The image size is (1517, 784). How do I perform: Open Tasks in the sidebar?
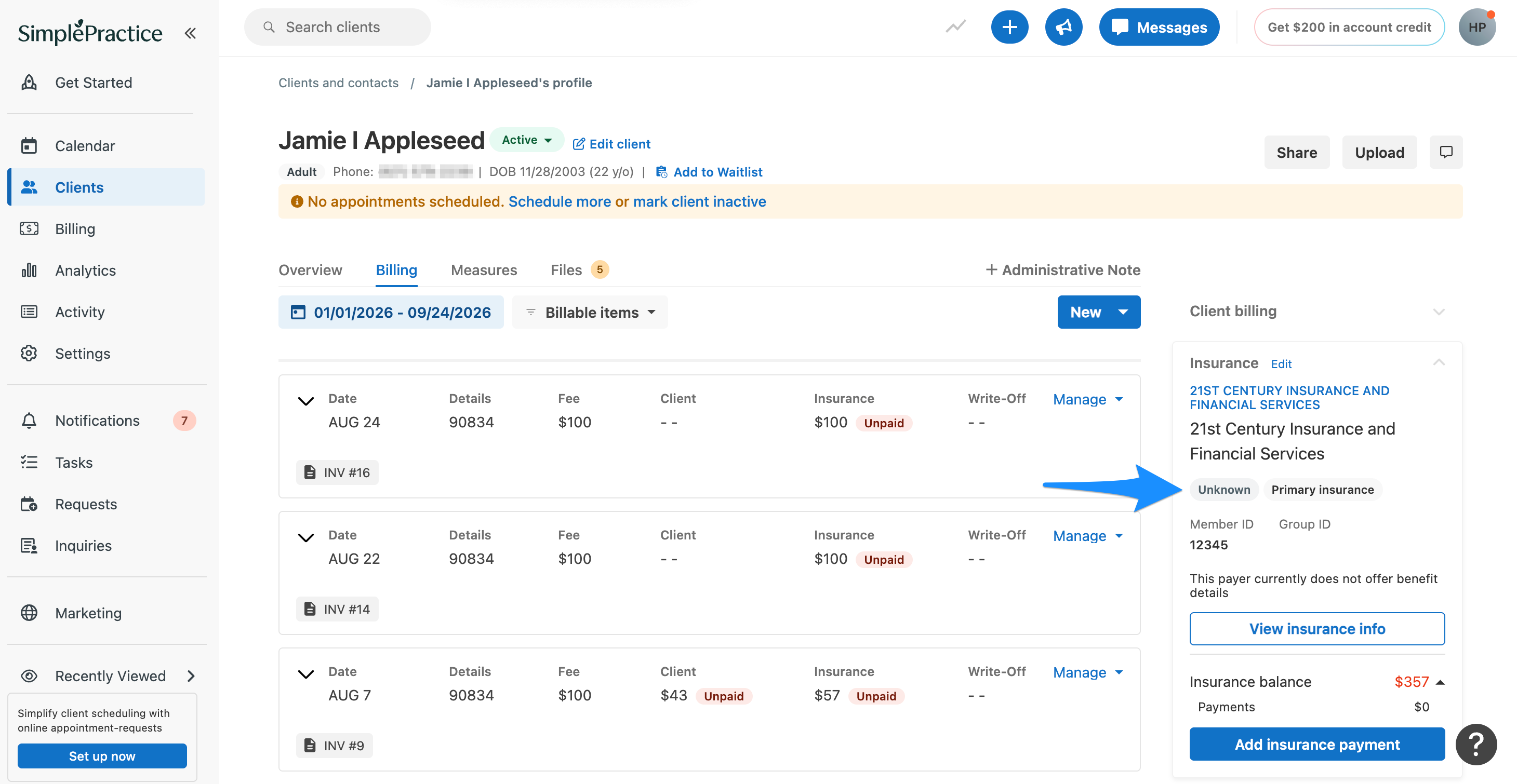click(106, 462)
